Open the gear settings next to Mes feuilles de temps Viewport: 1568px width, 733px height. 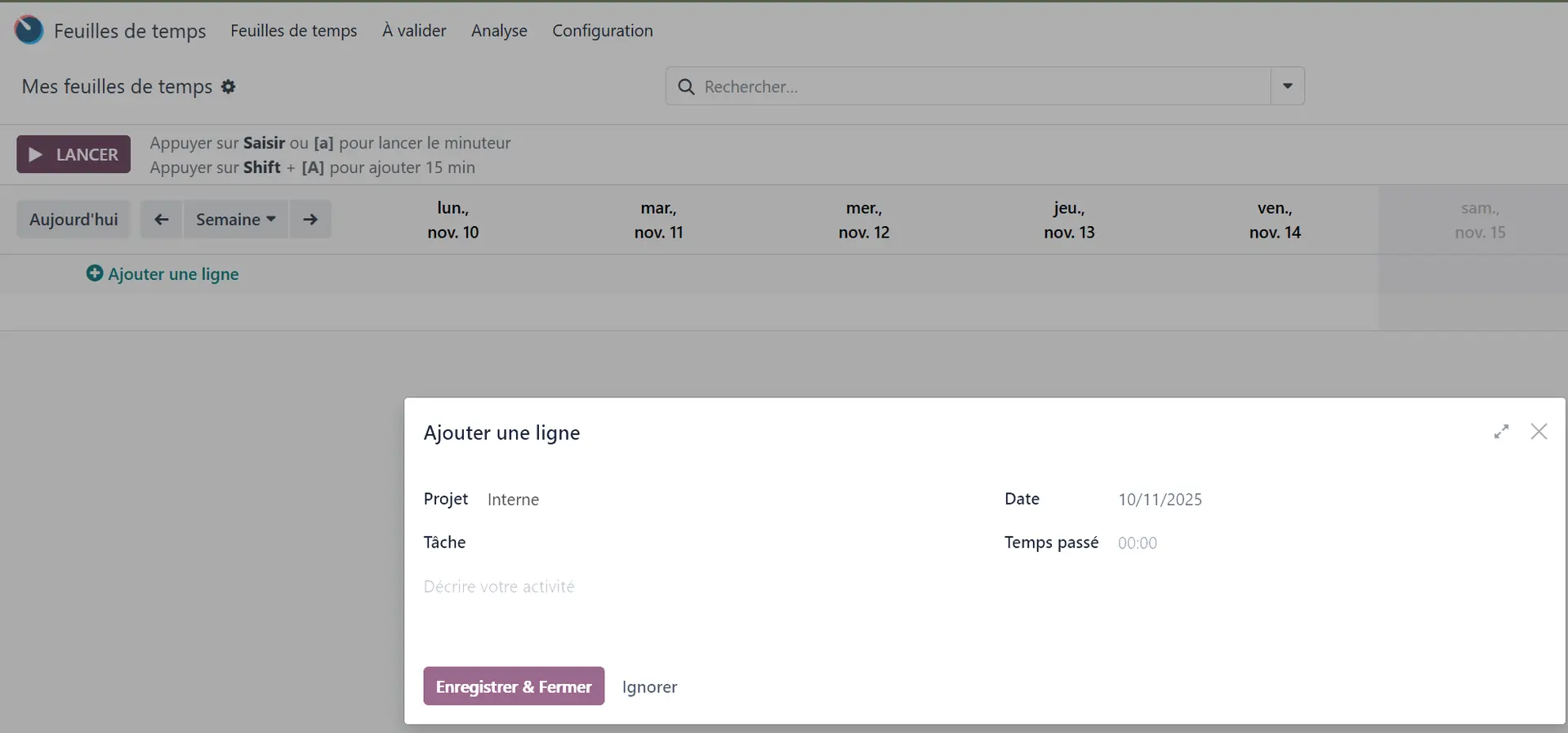pos(229,87)
